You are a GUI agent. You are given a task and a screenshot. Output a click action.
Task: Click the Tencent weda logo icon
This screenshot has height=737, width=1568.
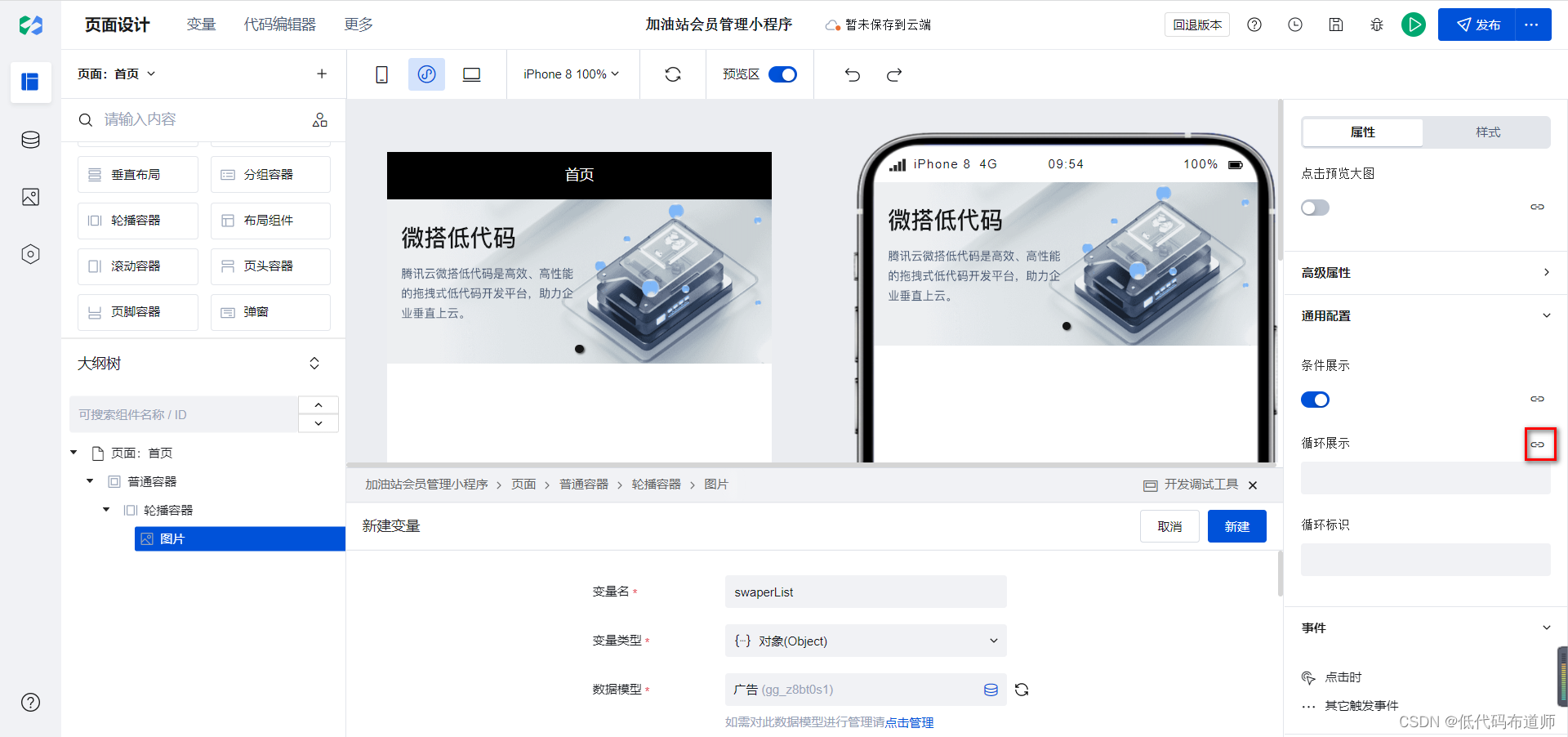[x=30, y=25]
